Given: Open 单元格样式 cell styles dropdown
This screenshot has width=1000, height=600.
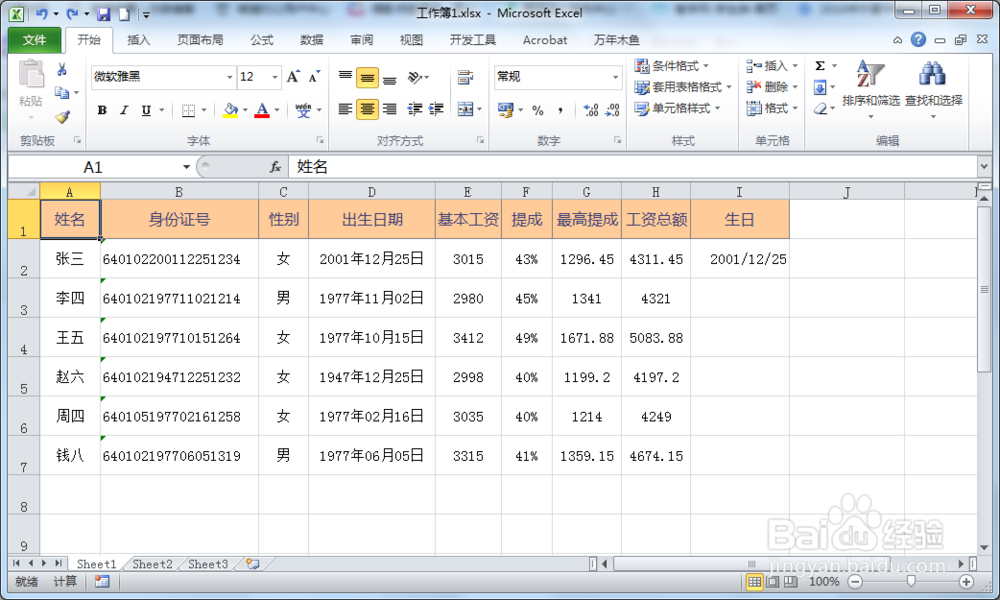Looking at the screenshot, I should [x=677, y=108].
